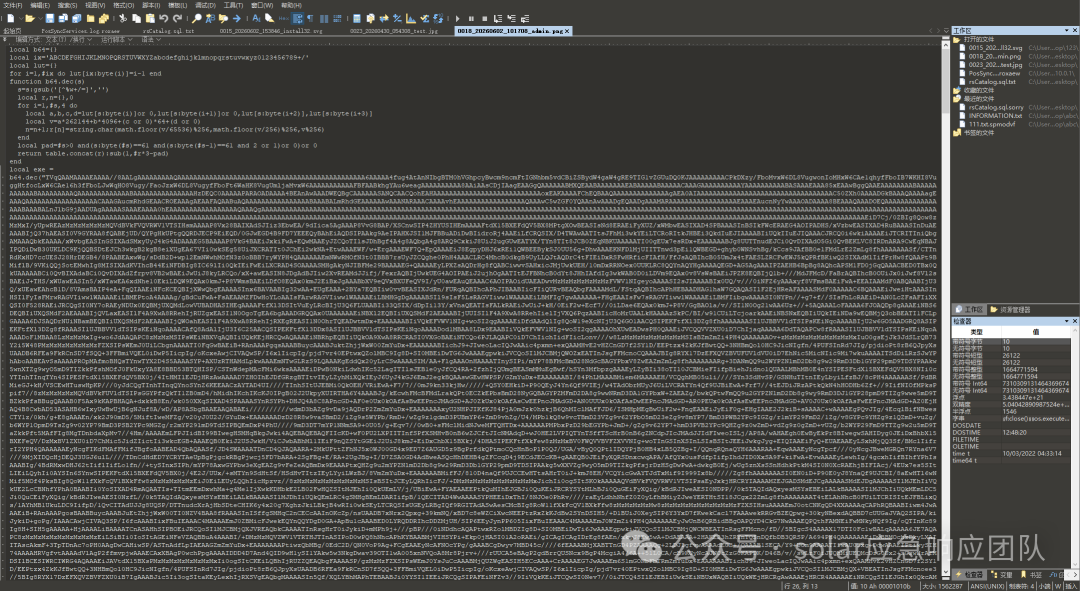Click the Stop script icon

coord(484,19)
